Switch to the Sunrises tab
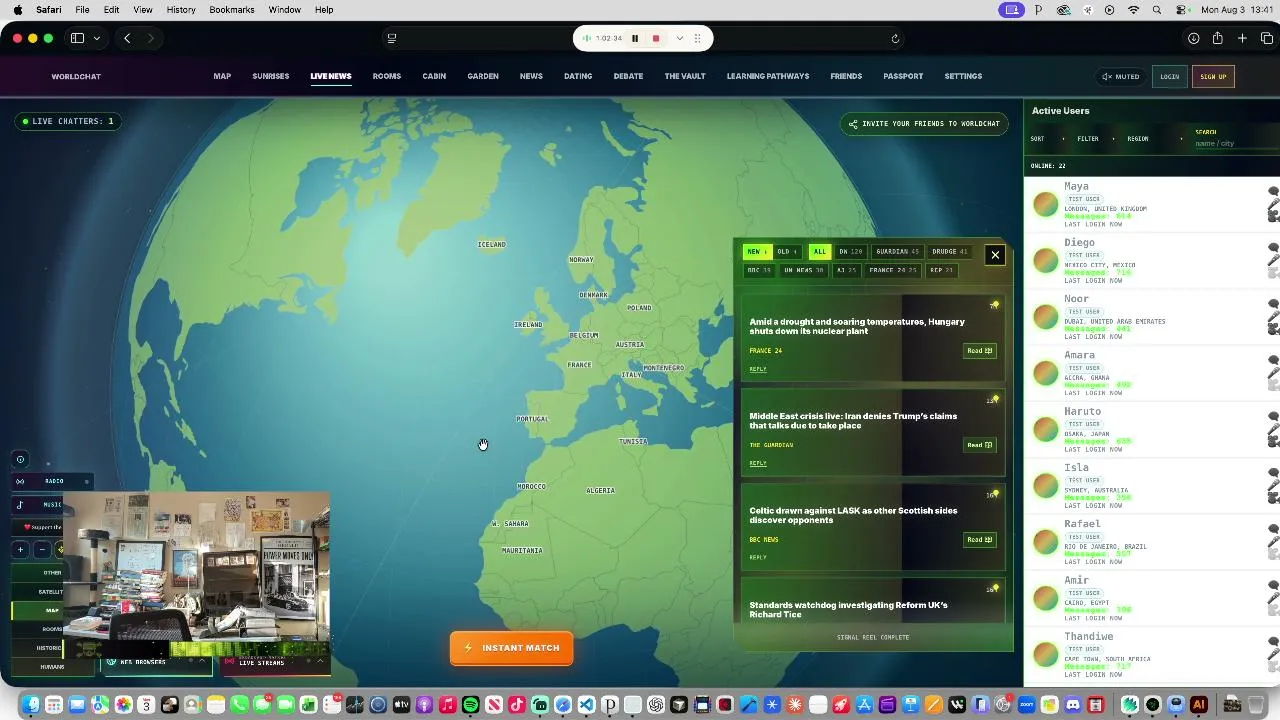 click(271, 76)
